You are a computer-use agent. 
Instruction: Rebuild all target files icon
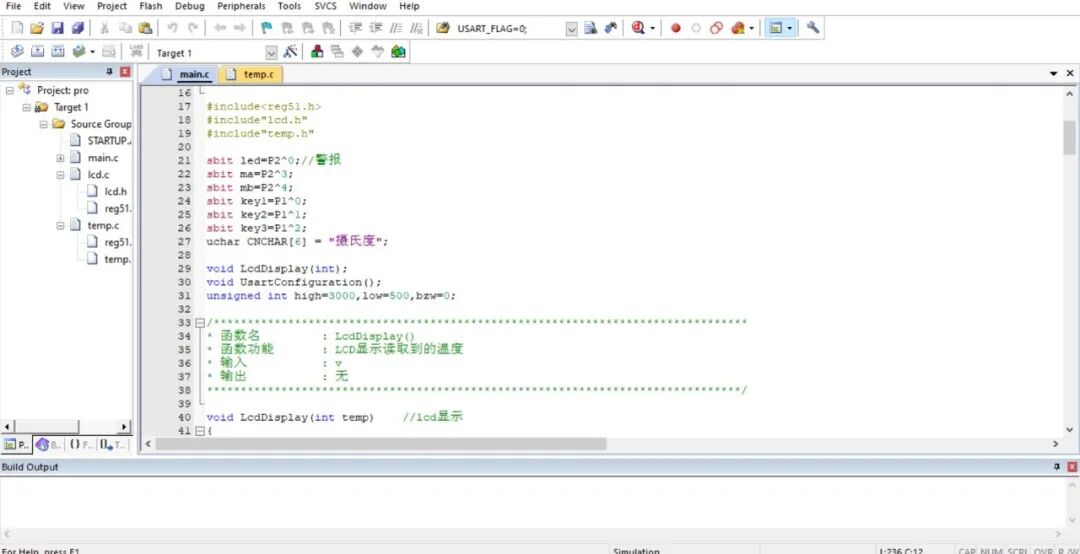click(58, 52)
